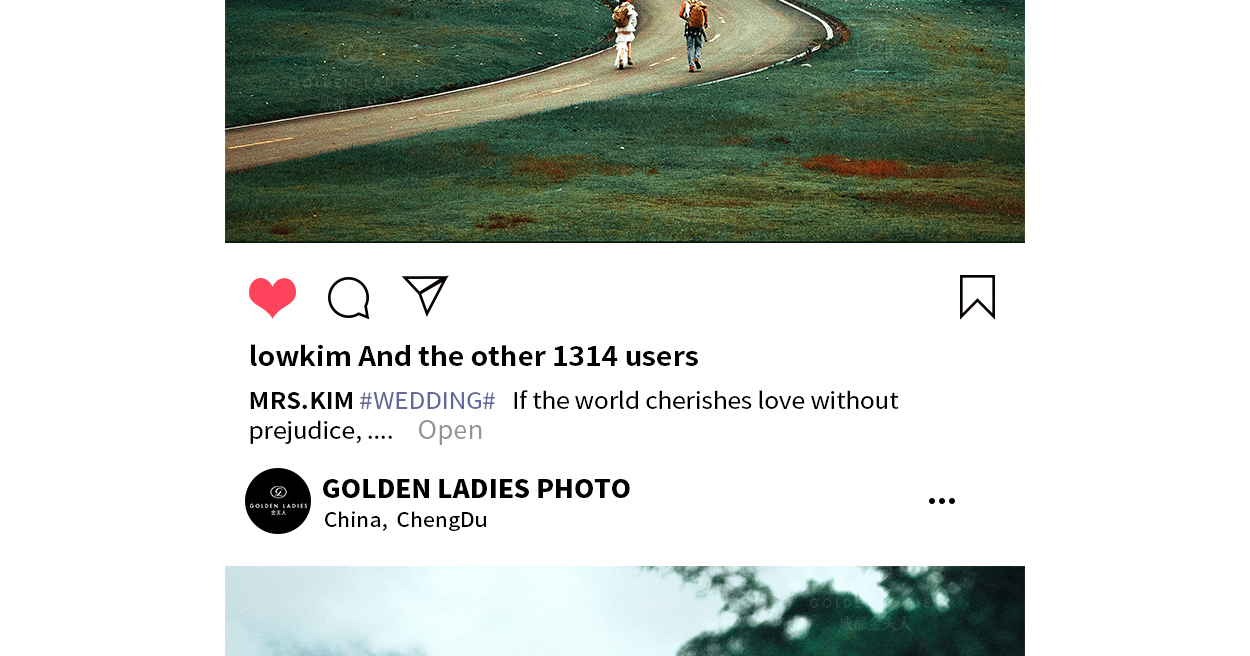This screenshot has height=656, width=1250.
Task: Click the Golden Ladies round avatar
Action: (x=278, y=501)
